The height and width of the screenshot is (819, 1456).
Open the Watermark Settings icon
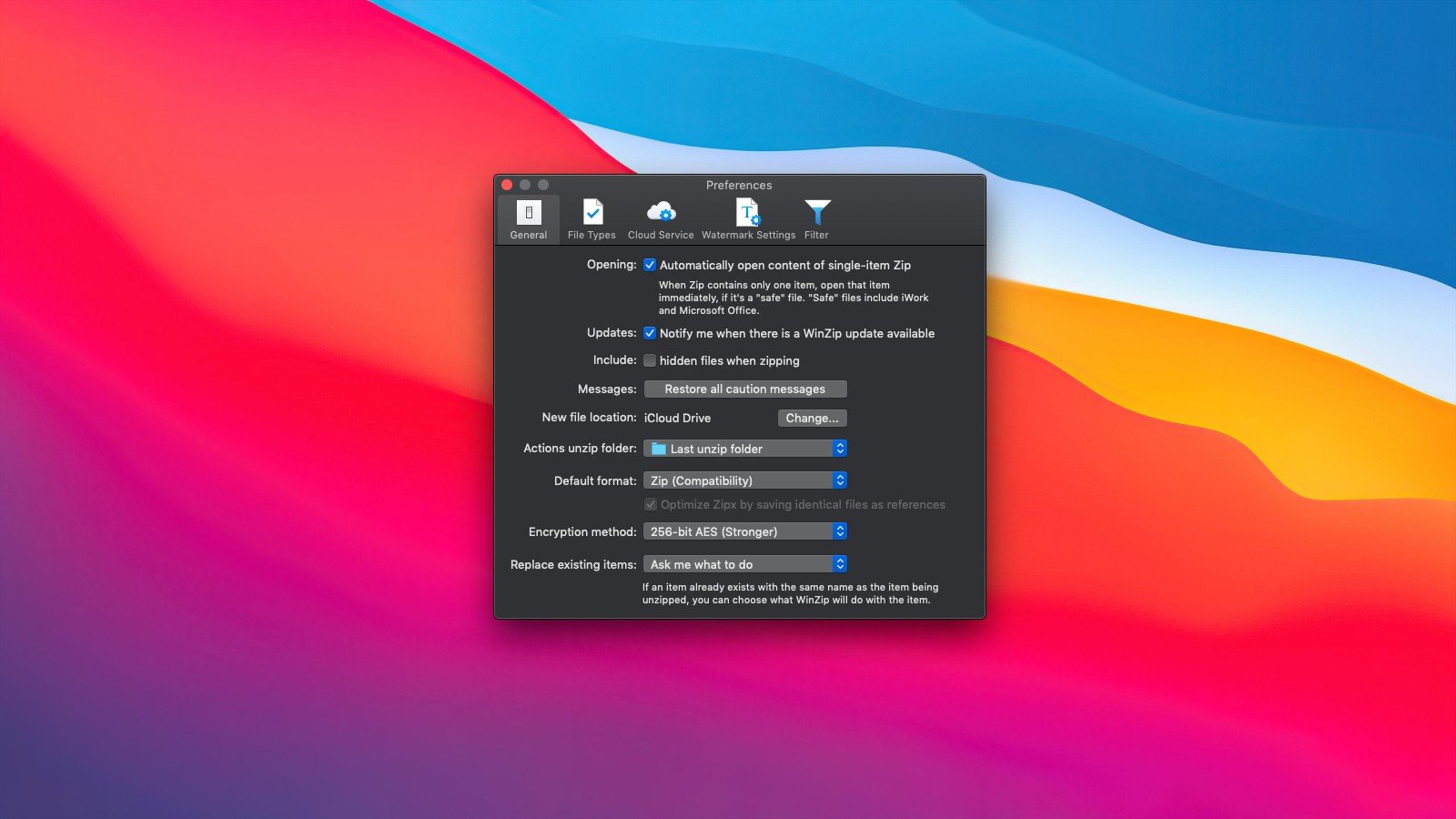click(748, 213)
